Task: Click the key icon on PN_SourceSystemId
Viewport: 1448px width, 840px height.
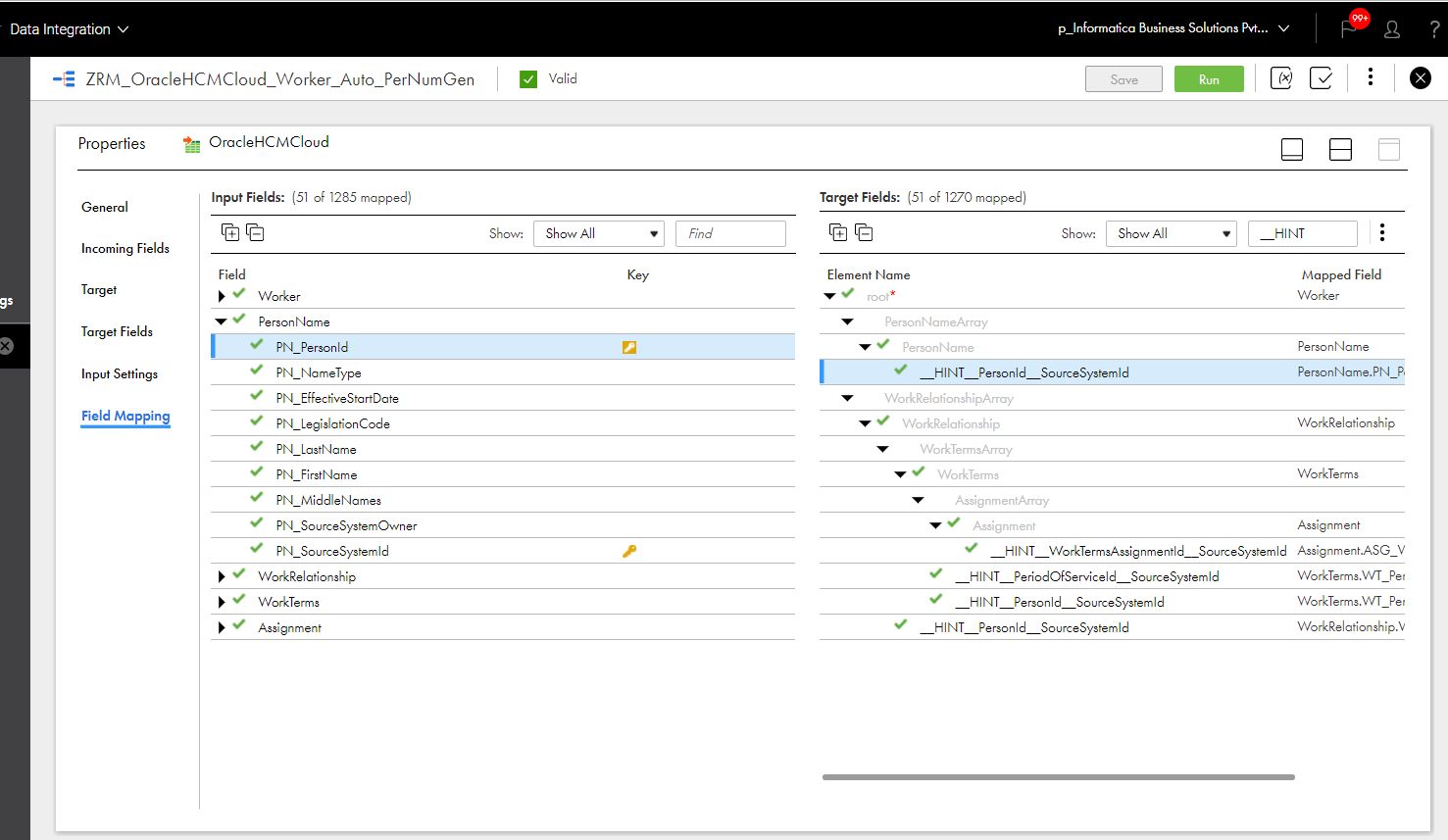Action: pos(629,551)
